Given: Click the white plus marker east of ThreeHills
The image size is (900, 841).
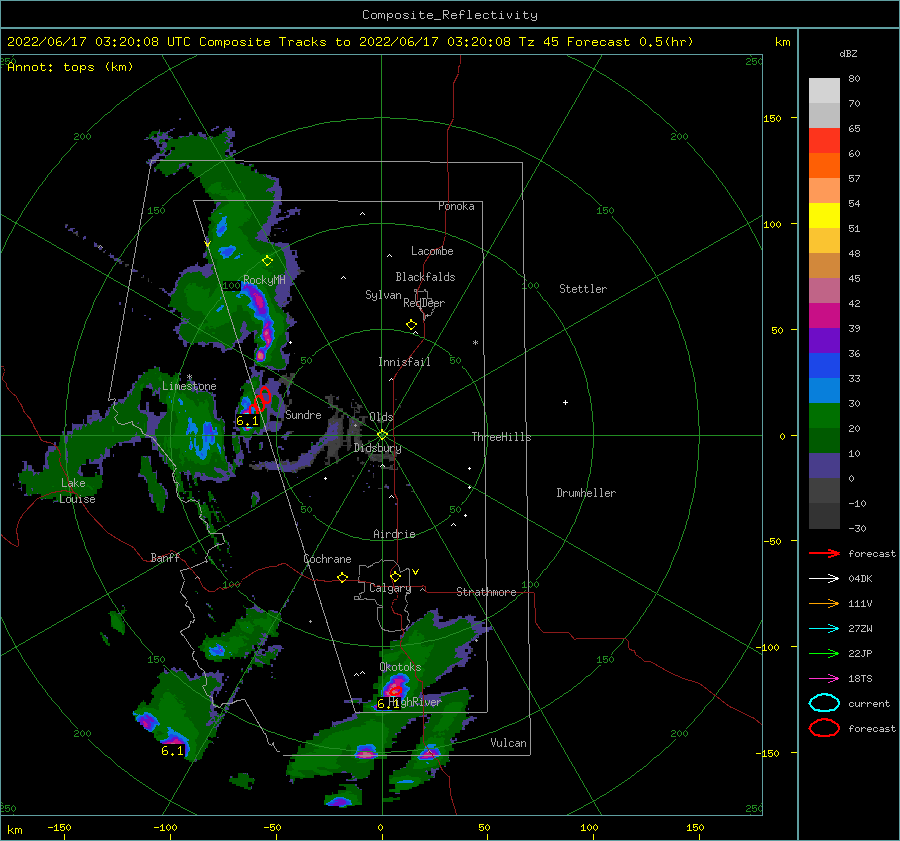Looking at the screenshot, I should [x=565, y=402].
